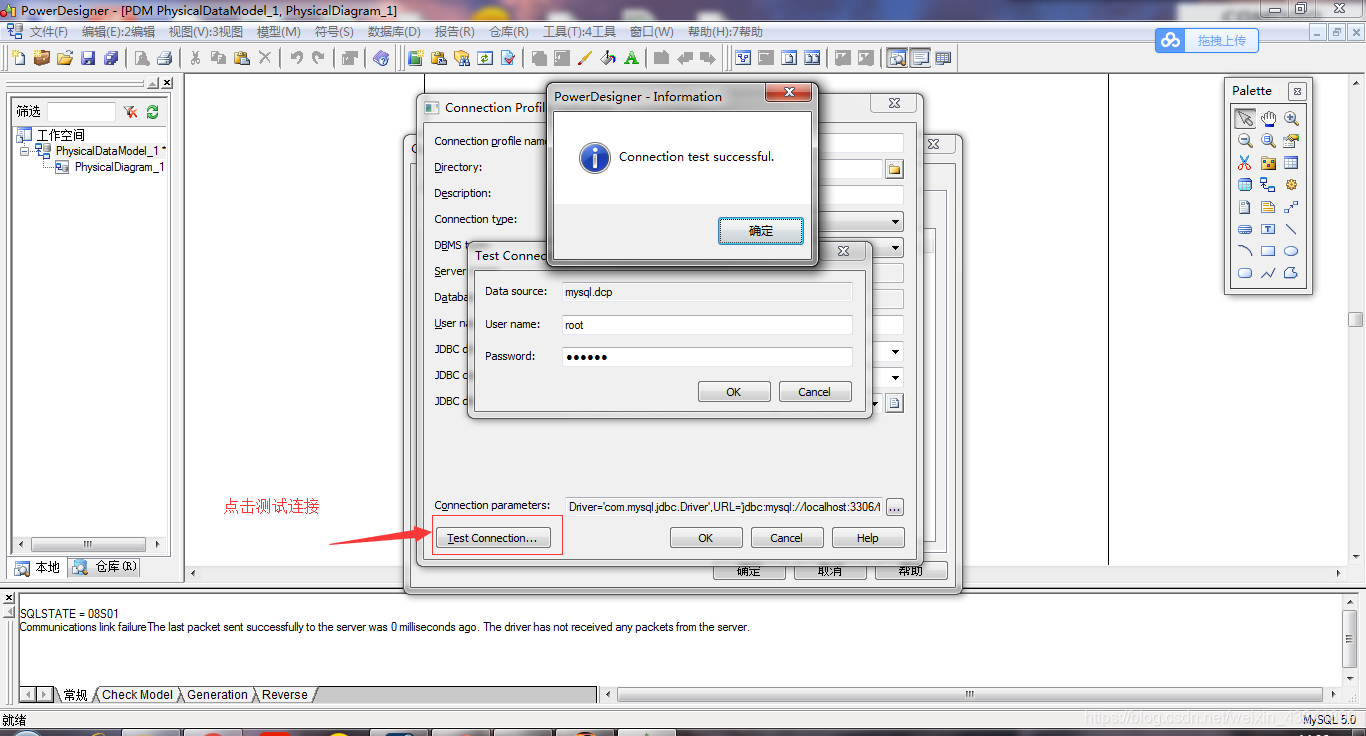The image size is (1366, 736).
Task: Select the scissors Delete tool in Palette
Action: click(1244, 163)
